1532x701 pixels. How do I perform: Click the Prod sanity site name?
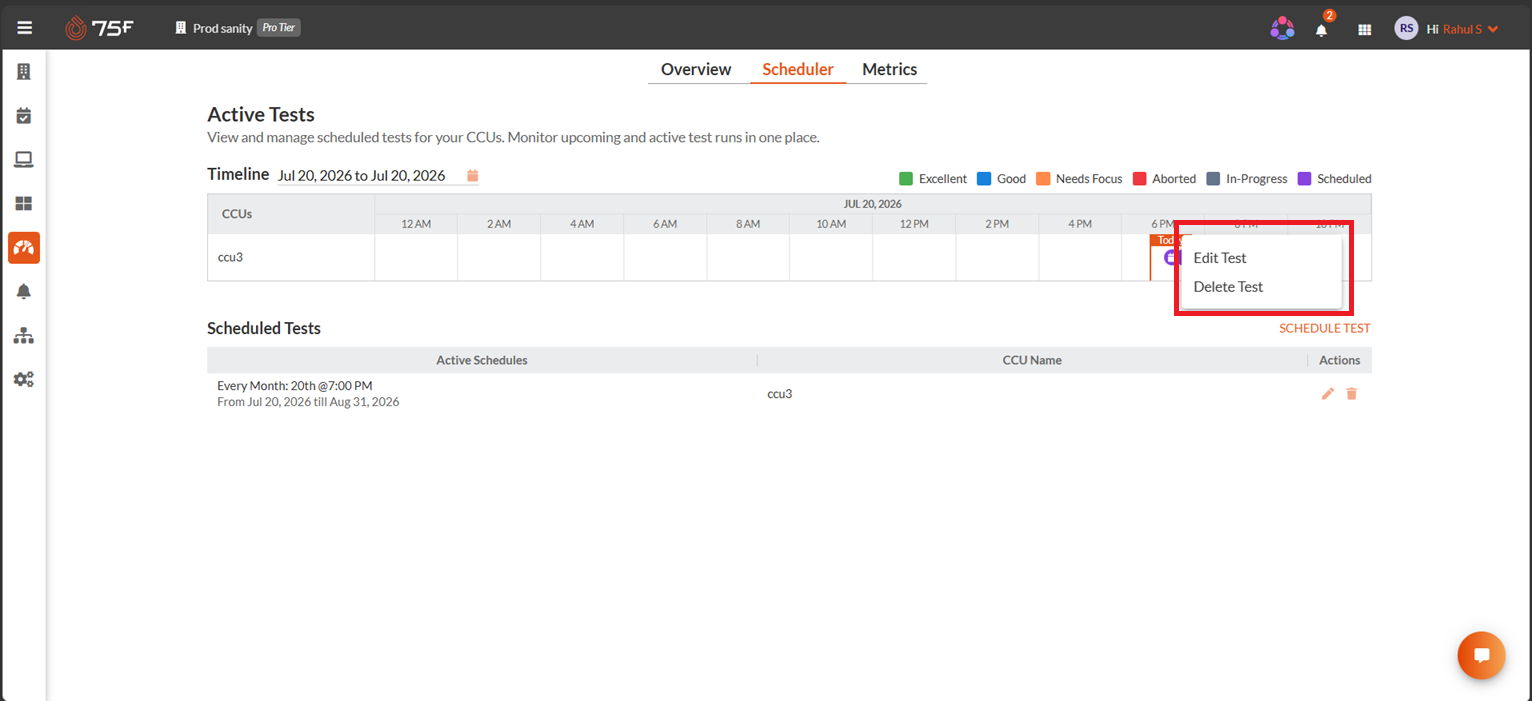(x=222, y=29)
